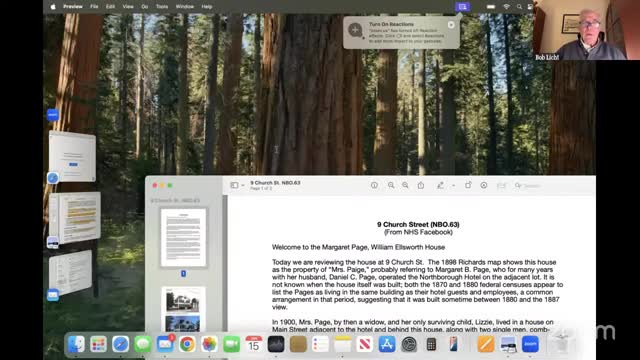
Task: Open FaceTime from the dock
Action: tap(231, 344)
